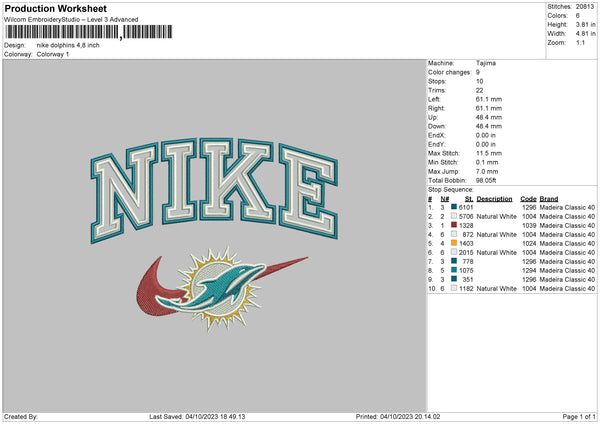
Task: Click the Stops value 10
Action: (479, 81)
